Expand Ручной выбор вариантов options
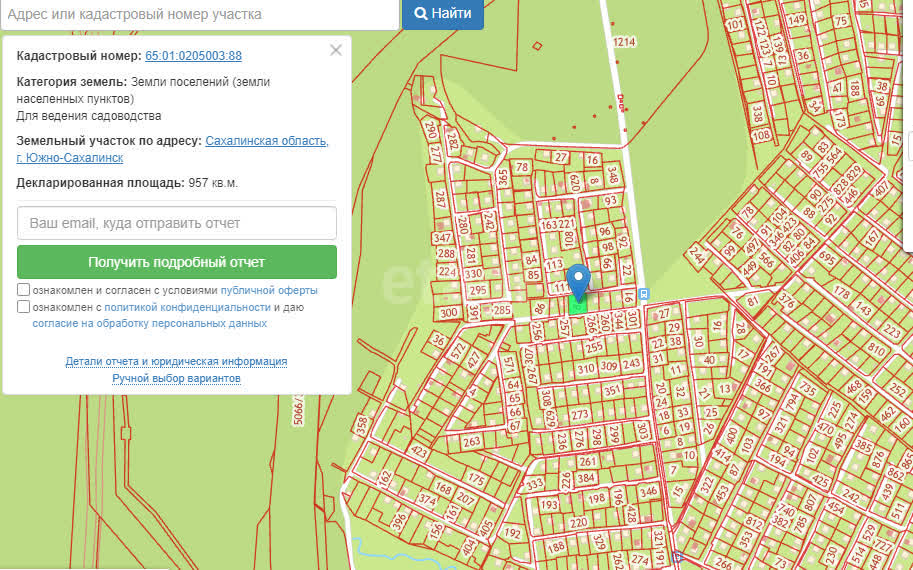This screenshot has height=570, width=913. point(177,378)
